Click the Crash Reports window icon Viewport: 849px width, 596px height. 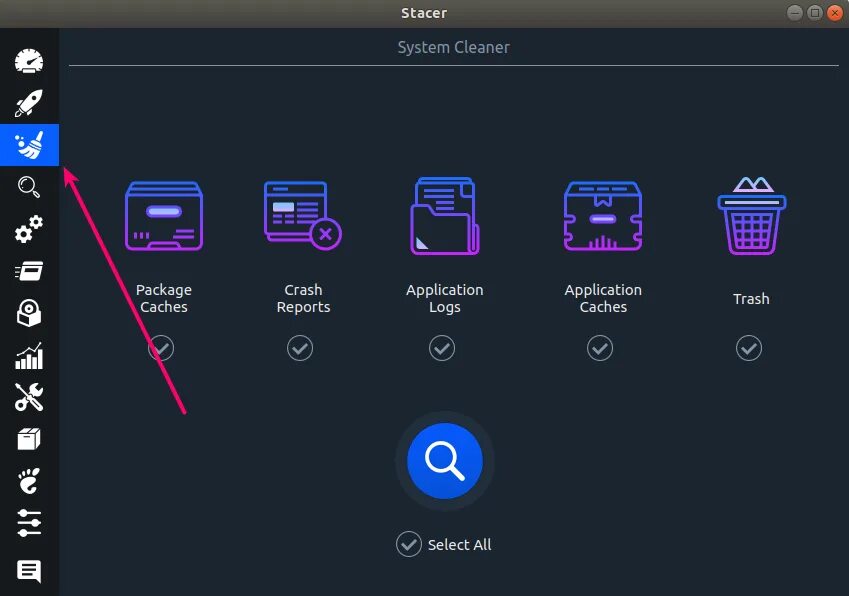pyautogui.click(x=303, y=215)
